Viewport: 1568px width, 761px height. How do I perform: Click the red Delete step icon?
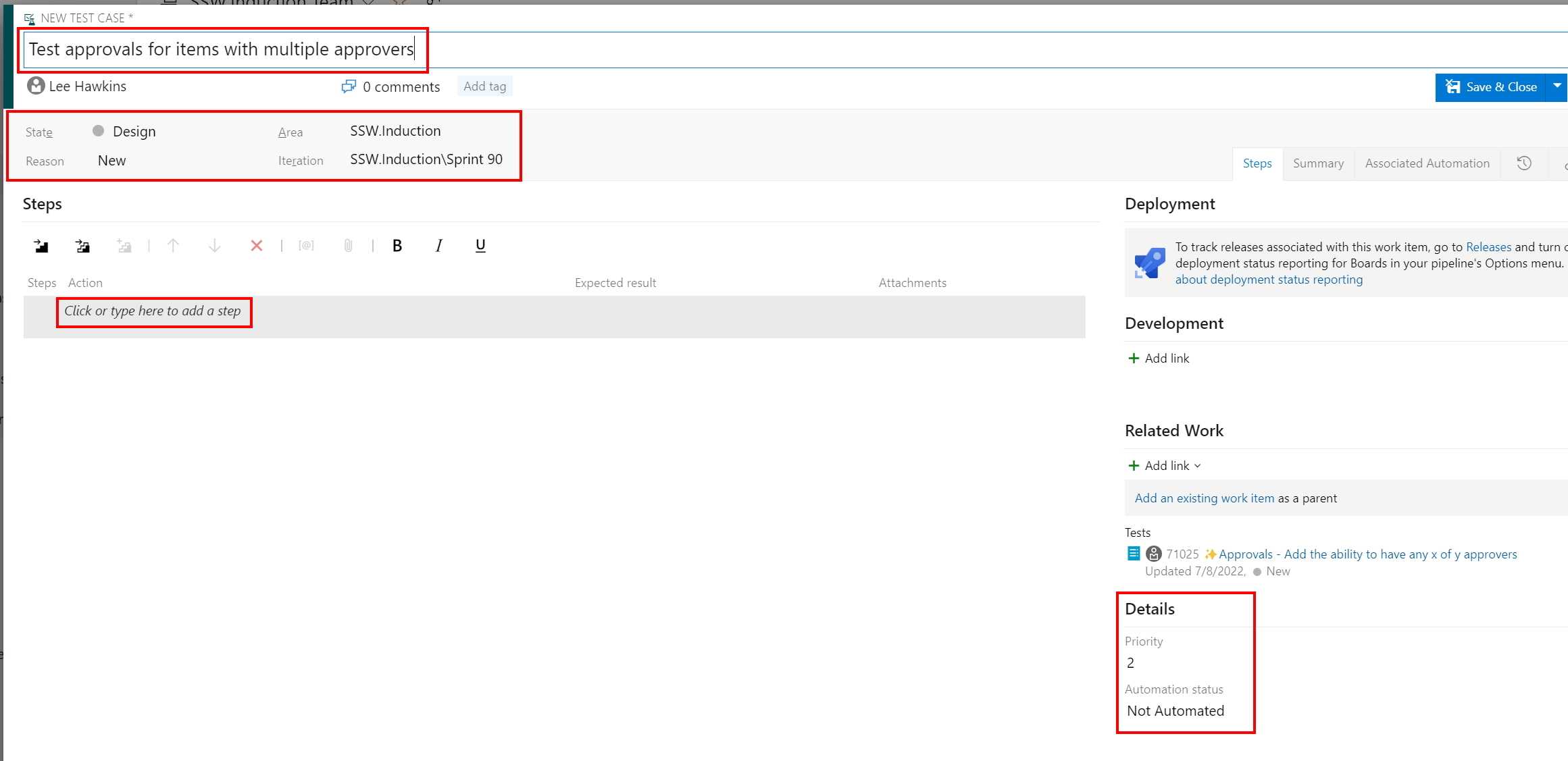[256, 246]
